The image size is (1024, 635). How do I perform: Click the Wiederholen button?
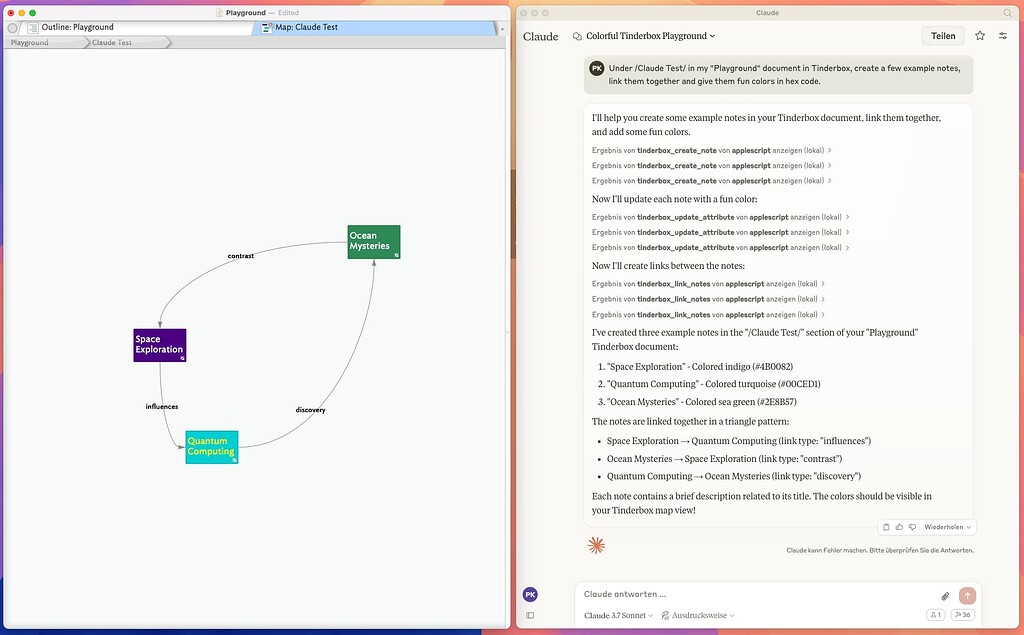pyautogui.click(x=944, y=527)
